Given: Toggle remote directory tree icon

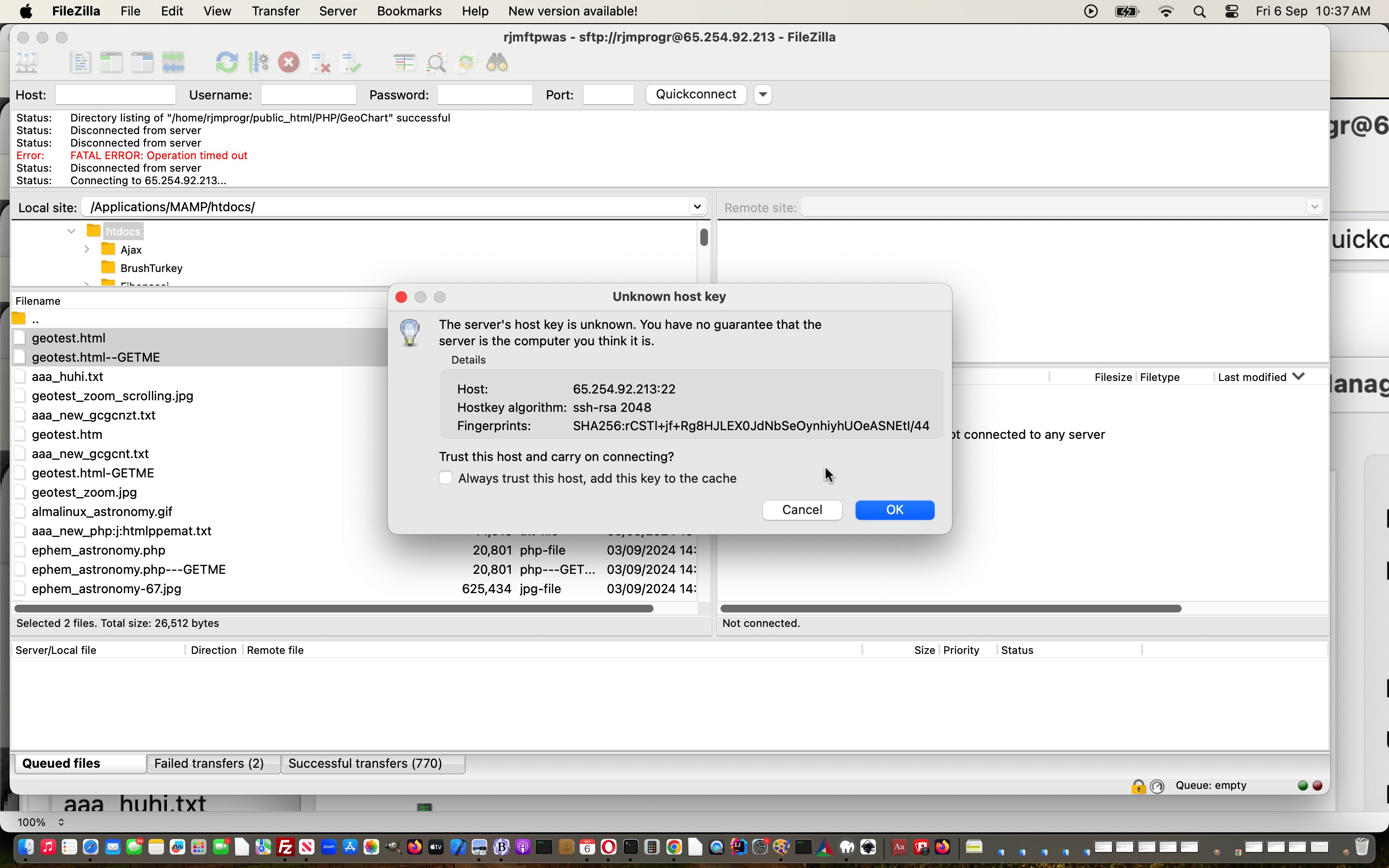Looking at the screenshot, I should point(142,63).
